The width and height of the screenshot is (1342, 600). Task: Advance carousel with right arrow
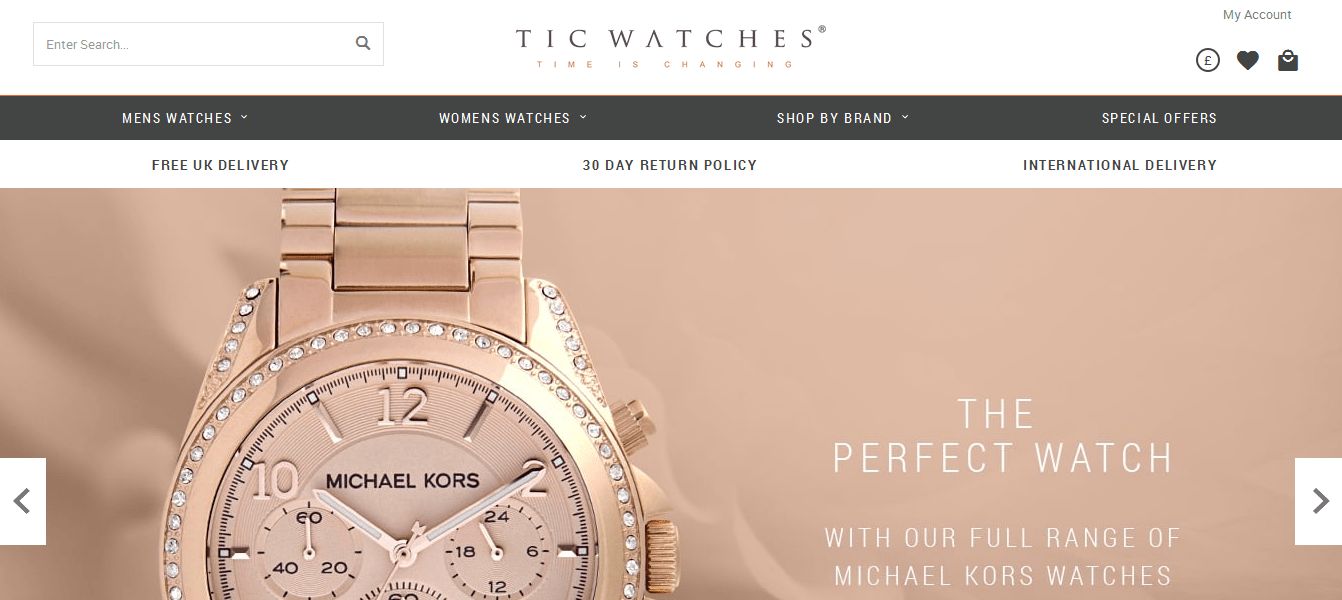[1318, 501]
